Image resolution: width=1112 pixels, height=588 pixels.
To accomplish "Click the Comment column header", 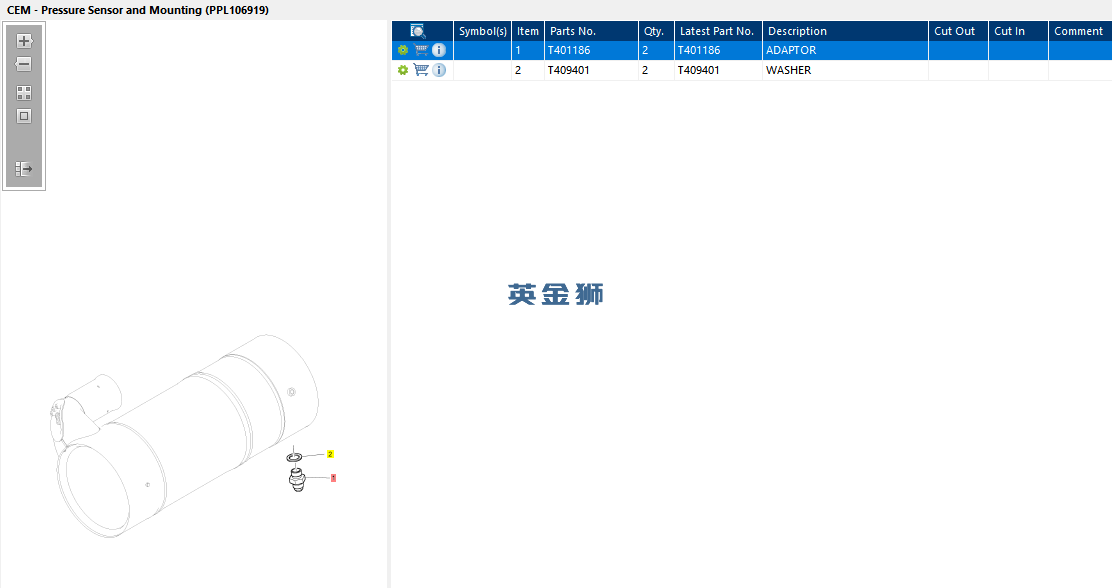I will (x=1079, y=31).
